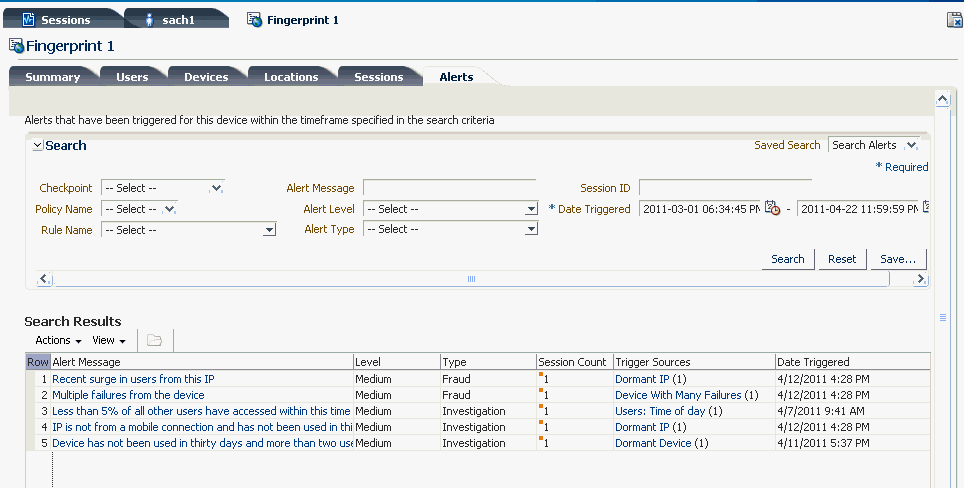Click the session count flag in row 3
The height and width of the screenshot is (488, 964).
tap(541, 406)
